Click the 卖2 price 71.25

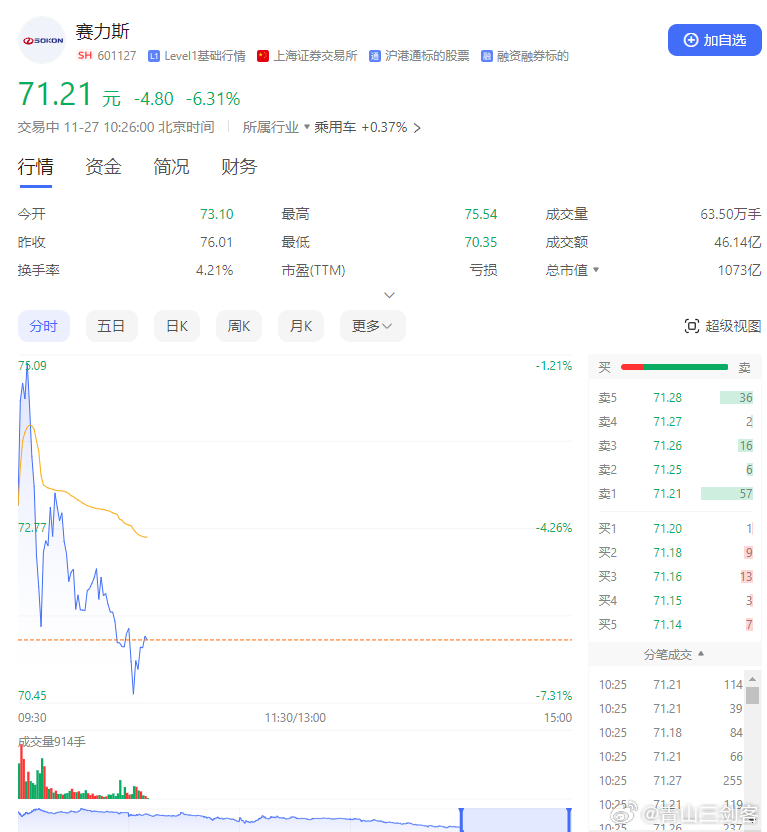click(x=667, y=470)
